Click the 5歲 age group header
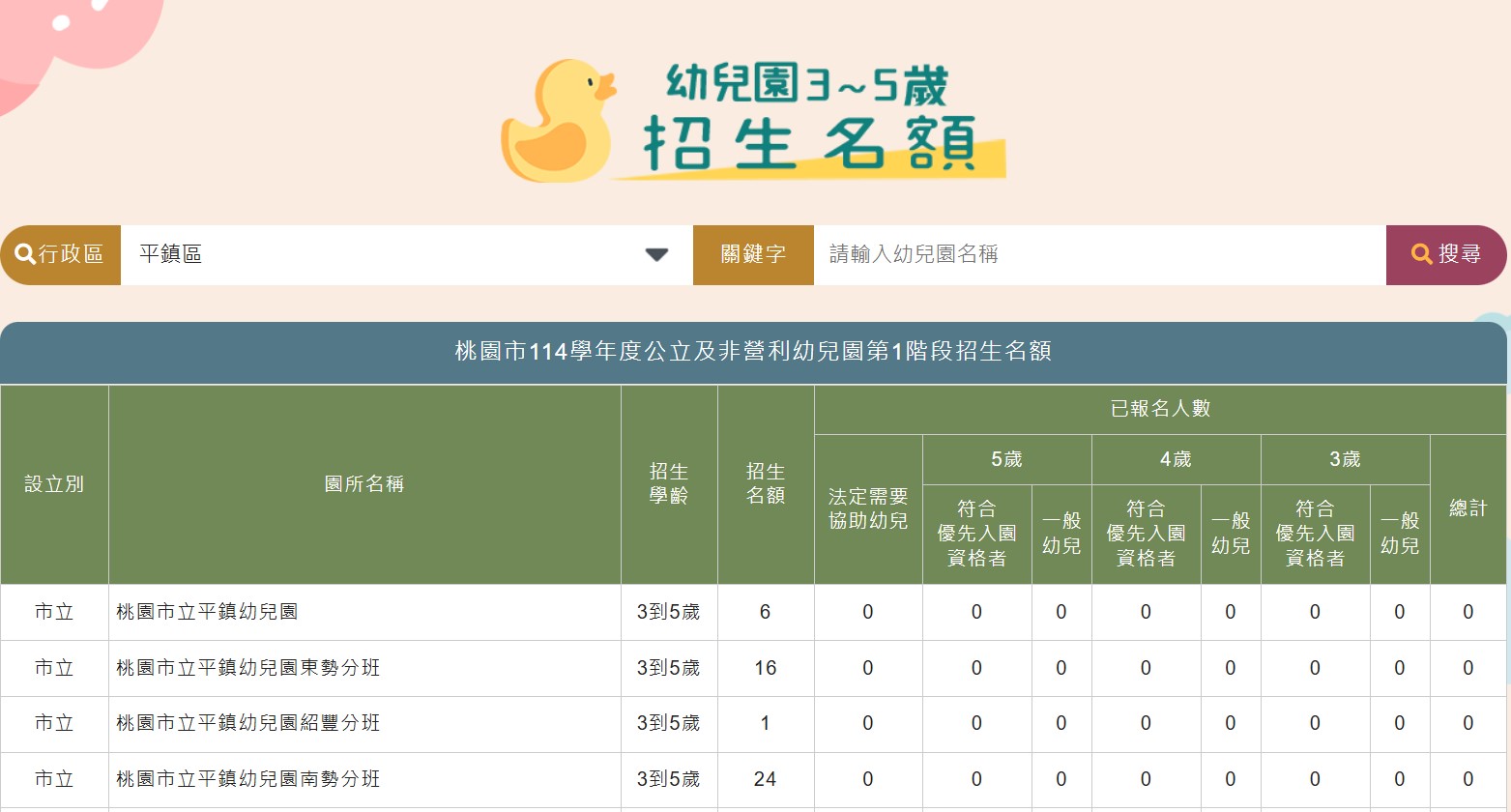Image resolution: width=1511 pixels, height=812 pixels. tap(1006, 459)
